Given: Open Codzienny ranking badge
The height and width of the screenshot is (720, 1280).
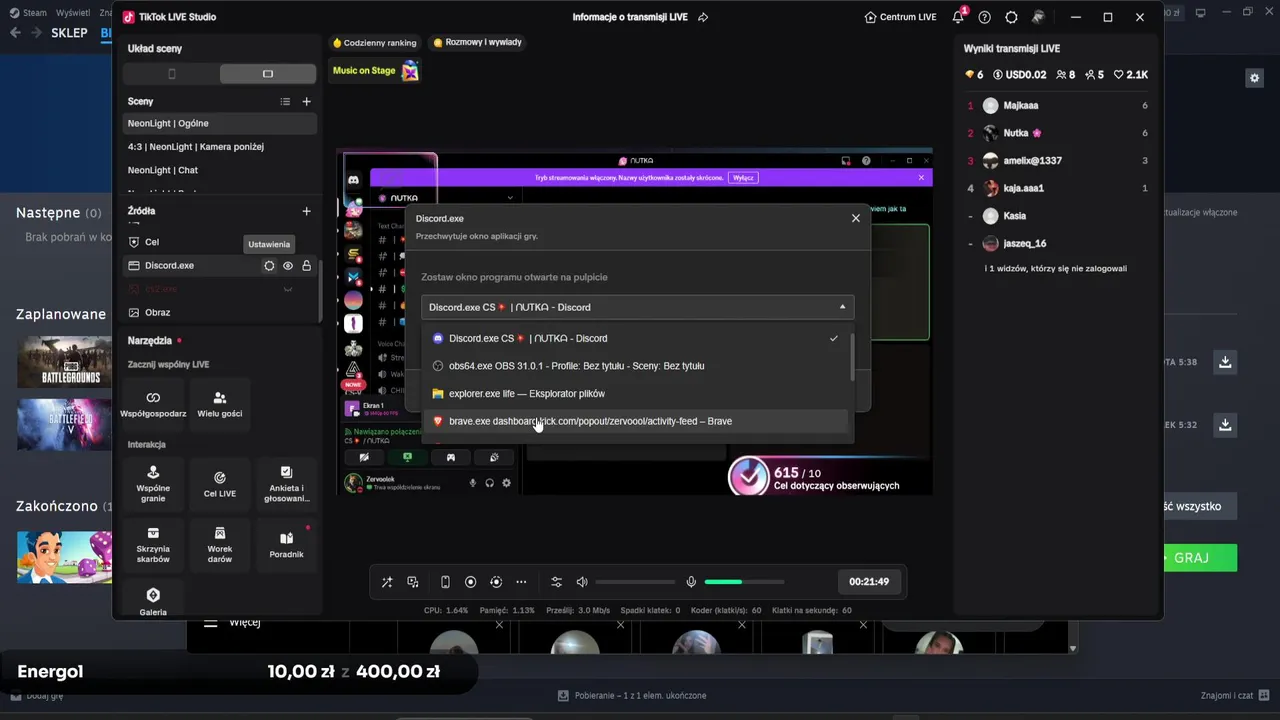Looking at the screenshot, I should tap(374, 43).
